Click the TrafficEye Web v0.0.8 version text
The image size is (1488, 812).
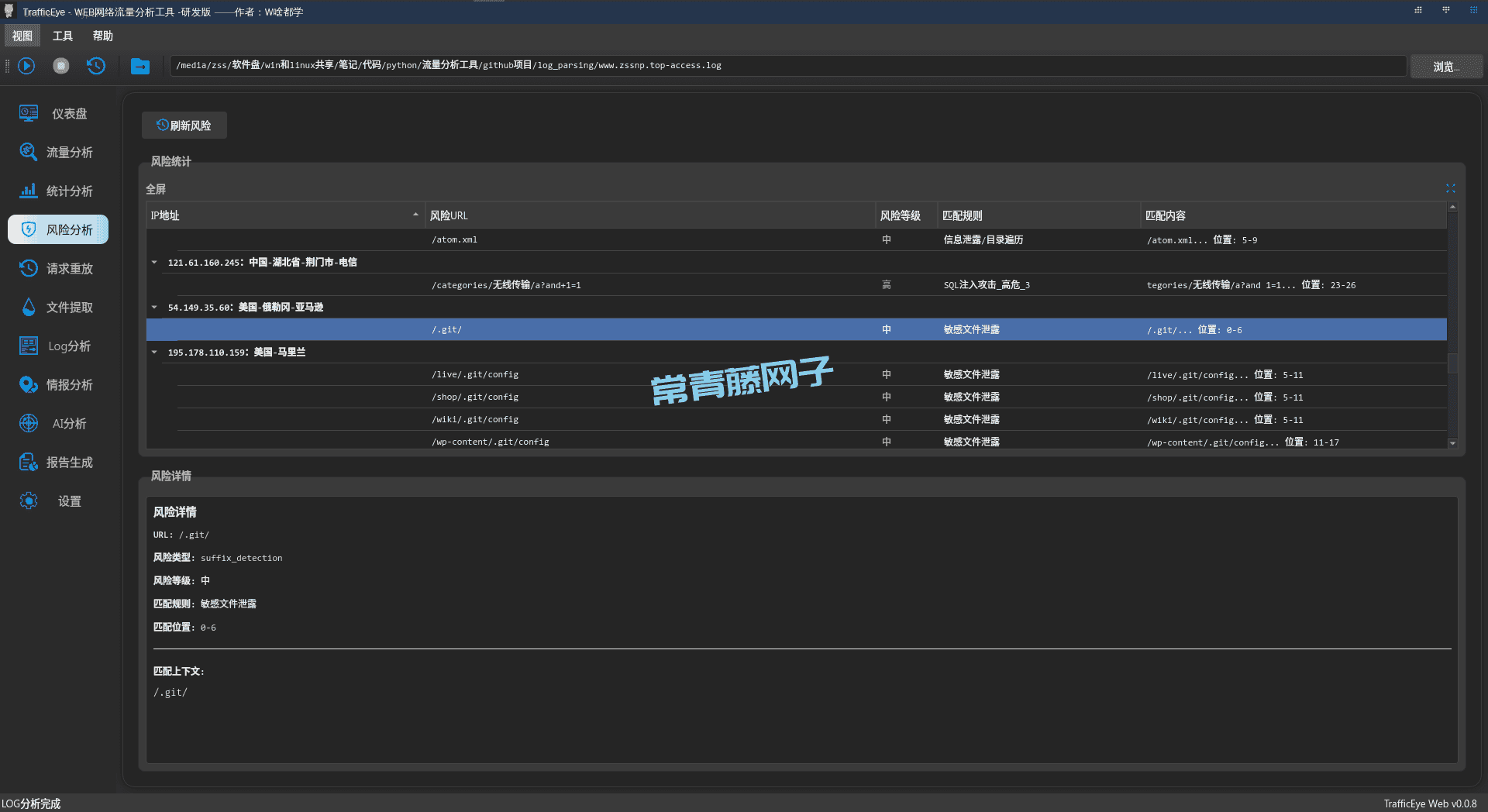1430,803
